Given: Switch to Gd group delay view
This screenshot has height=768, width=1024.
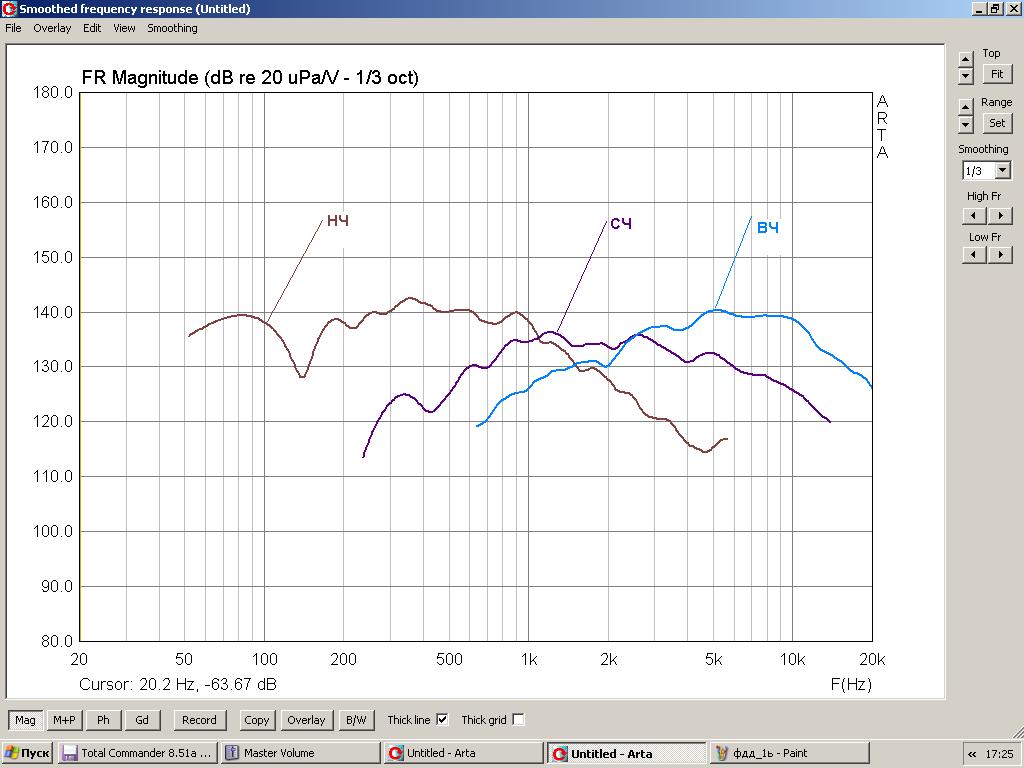Looking at the screenshot, I should (x=142, y=720).
